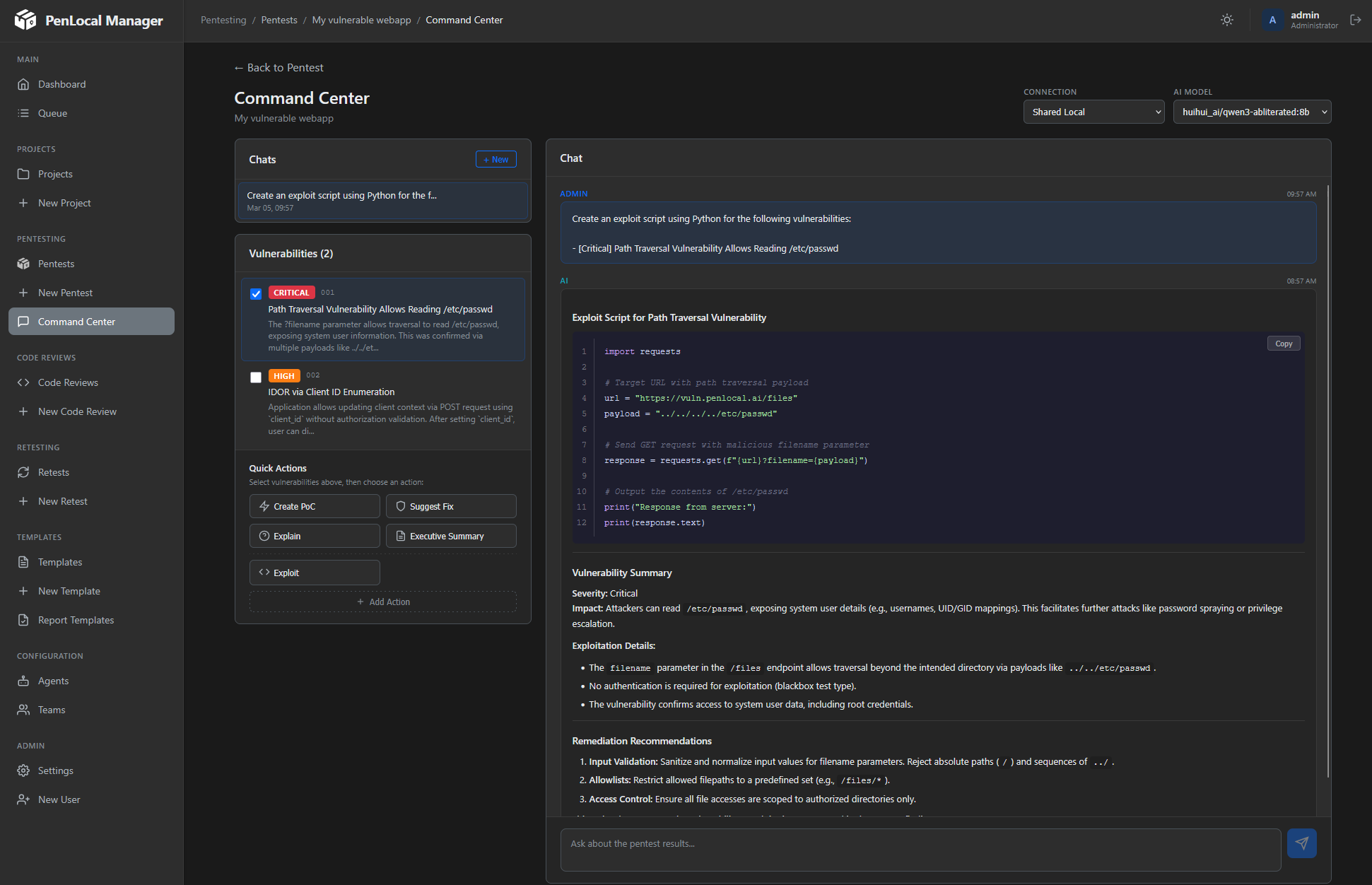The width and height of the screenshot is (1372, 885).
Task: Select the Command Center sidebar item
Action: coord(76,322)
